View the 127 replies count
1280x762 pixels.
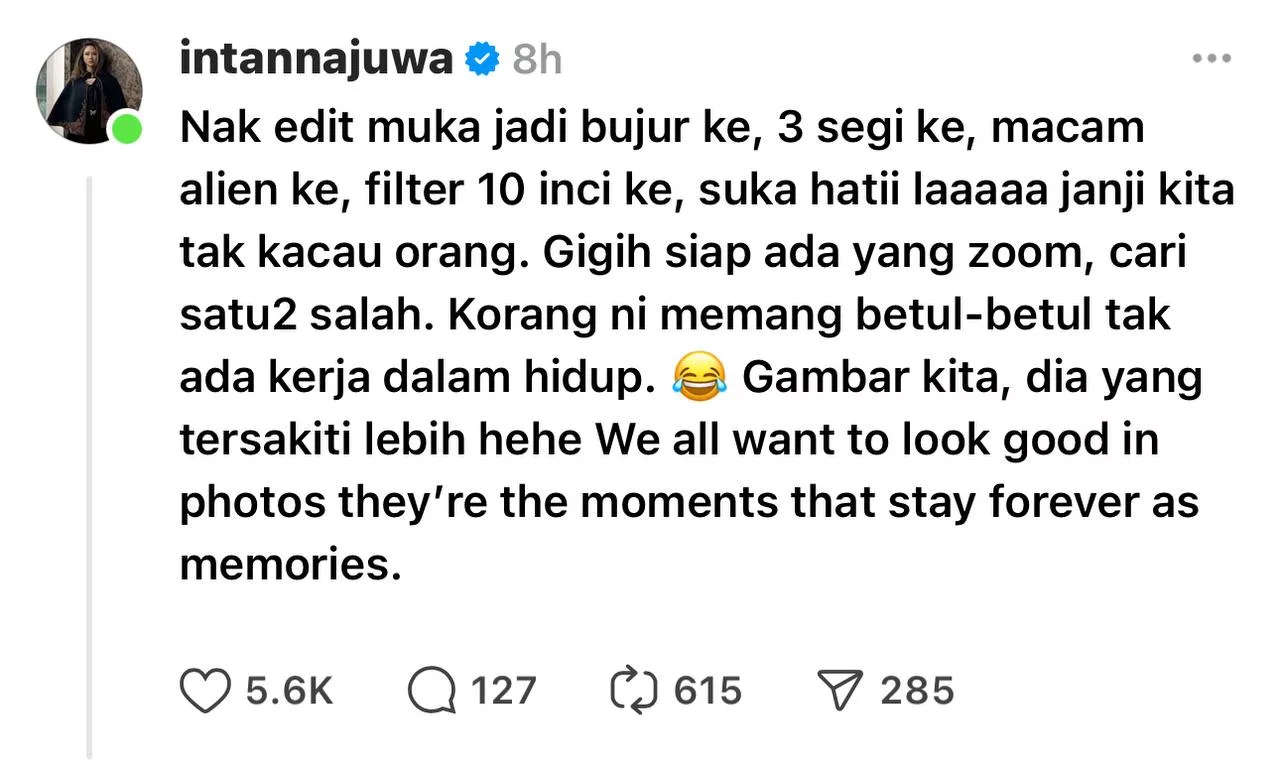coord(504,691)
